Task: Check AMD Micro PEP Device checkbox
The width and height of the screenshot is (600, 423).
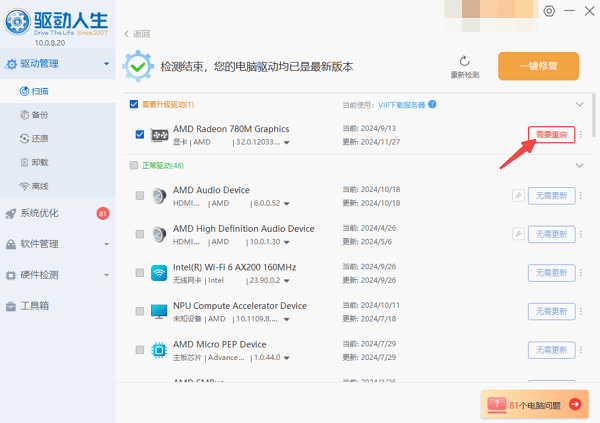Action: [x=140, y=350]
